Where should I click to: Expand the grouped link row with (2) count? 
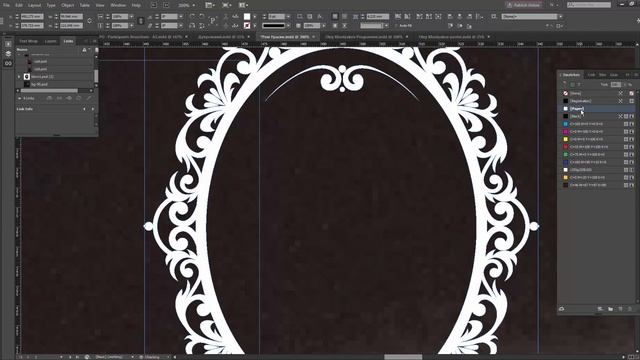tap(19, 77)
